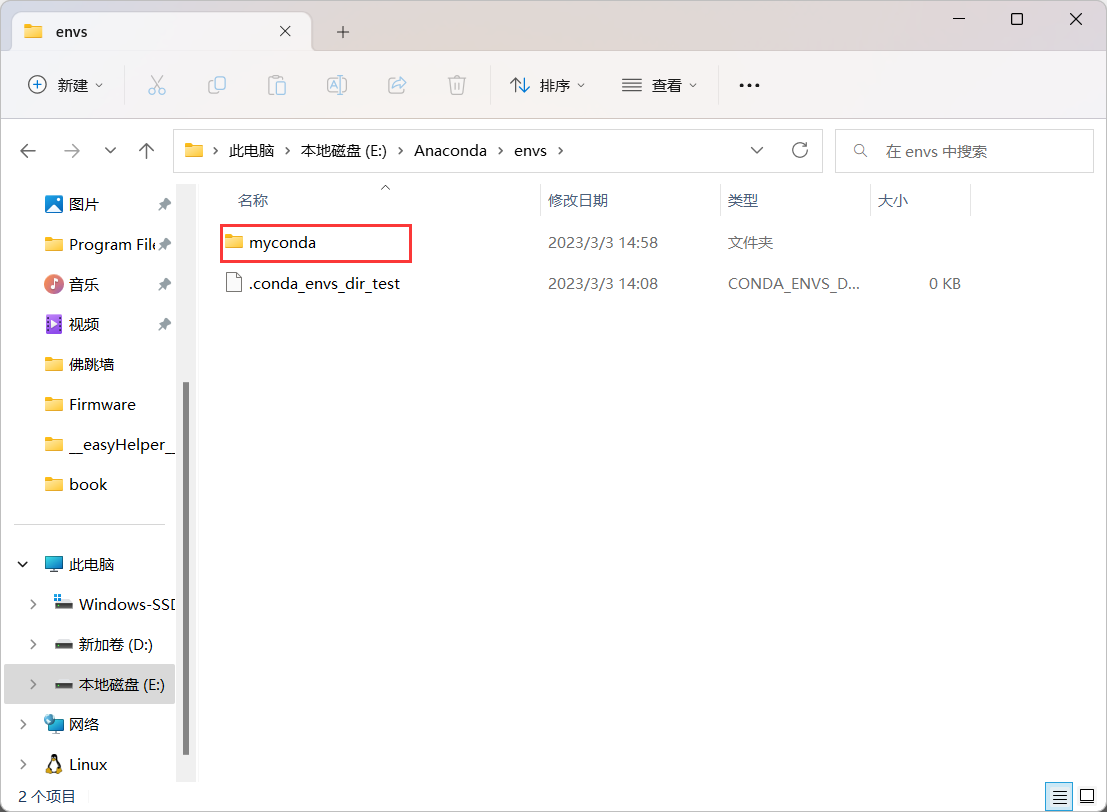The image size is (1107, 812).
Task: Select 新加卷 (D:) in navigation tree
Action: (x=116, y=645)
